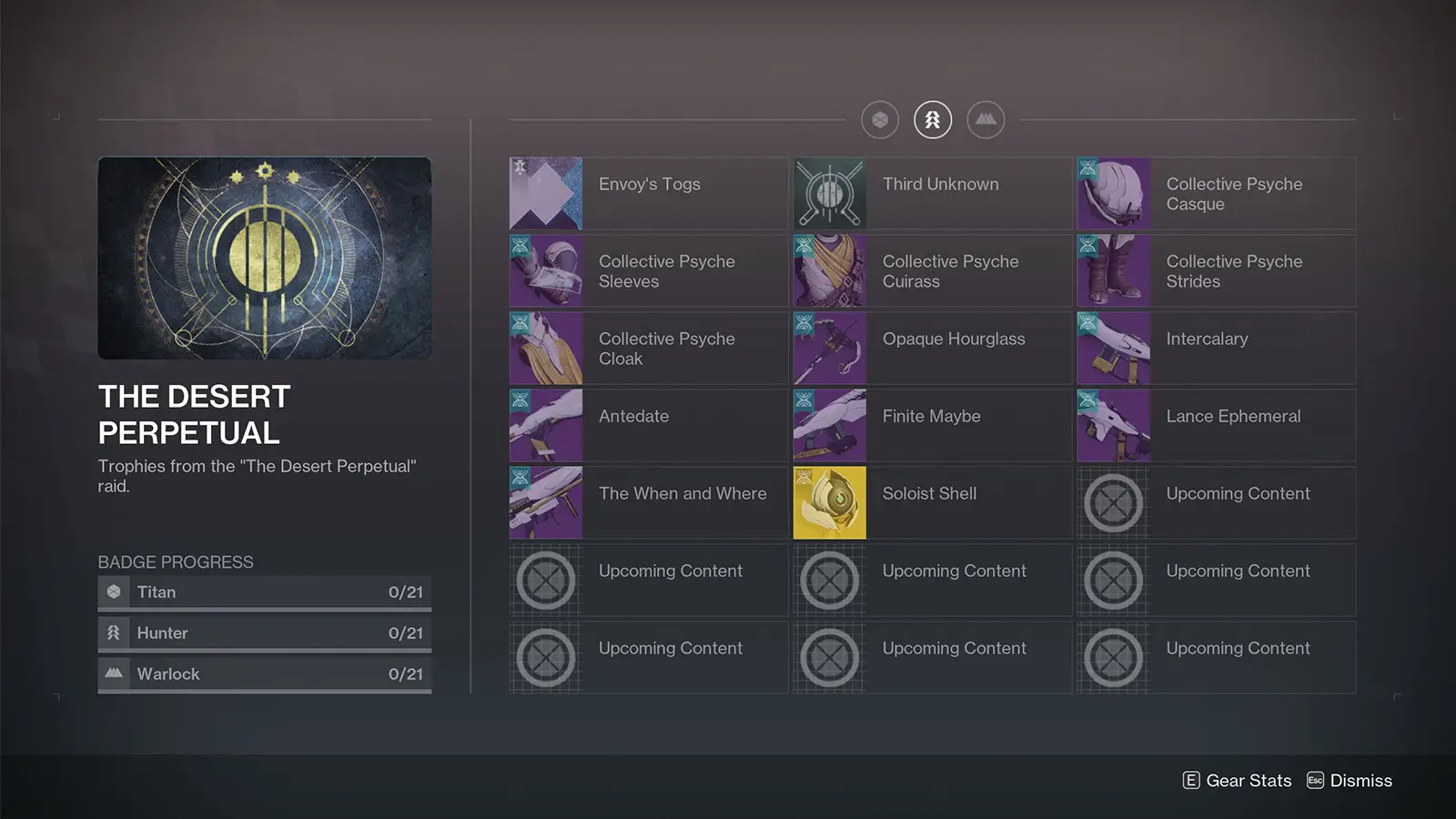Select the Hunter class tab icon
This screenshot has width=1456, height=819.
point(933,119)
